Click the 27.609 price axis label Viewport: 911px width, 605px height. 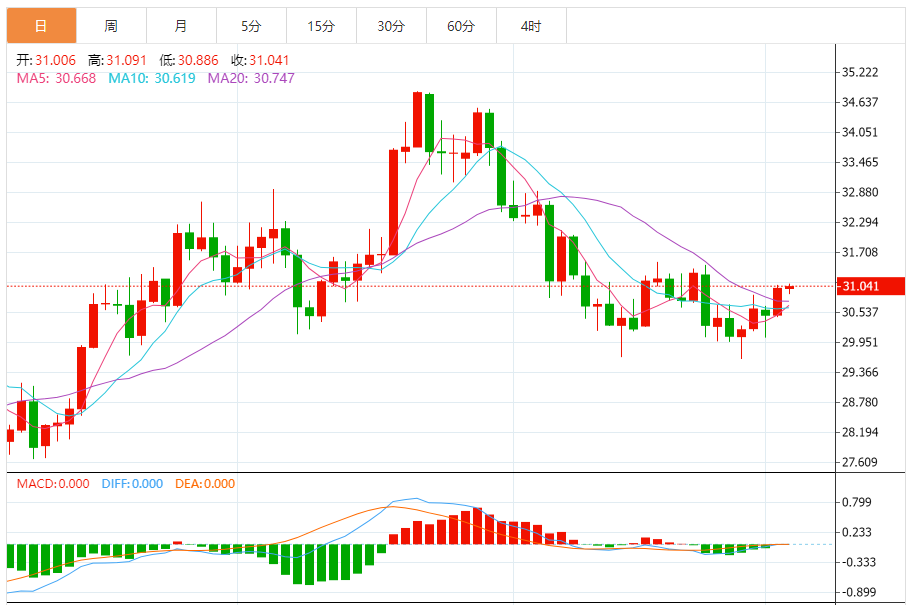tap(860, 462)
